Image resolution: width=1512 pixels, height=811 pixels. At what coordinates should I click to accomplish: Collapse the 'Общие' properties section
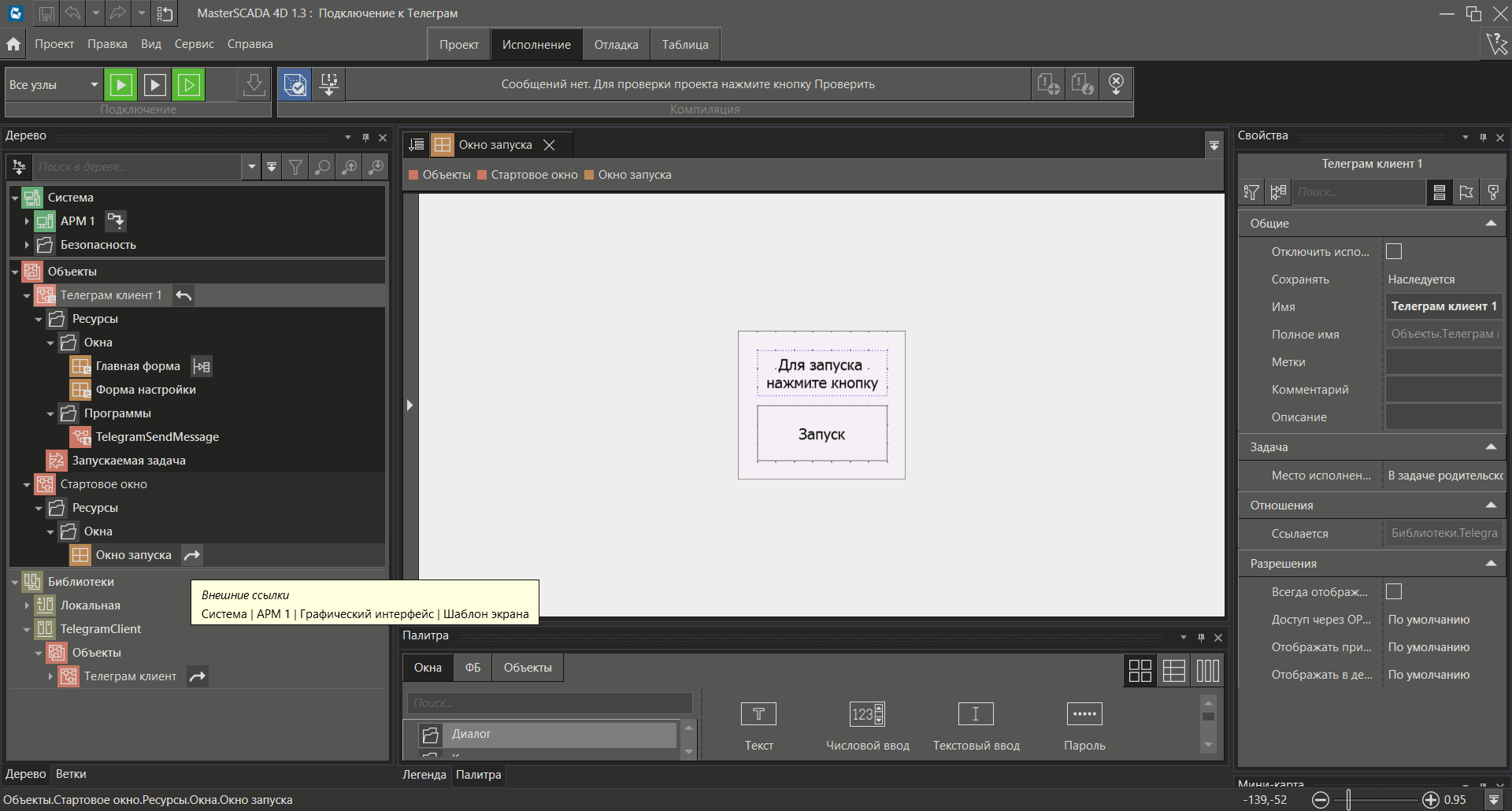point(1490,224)
